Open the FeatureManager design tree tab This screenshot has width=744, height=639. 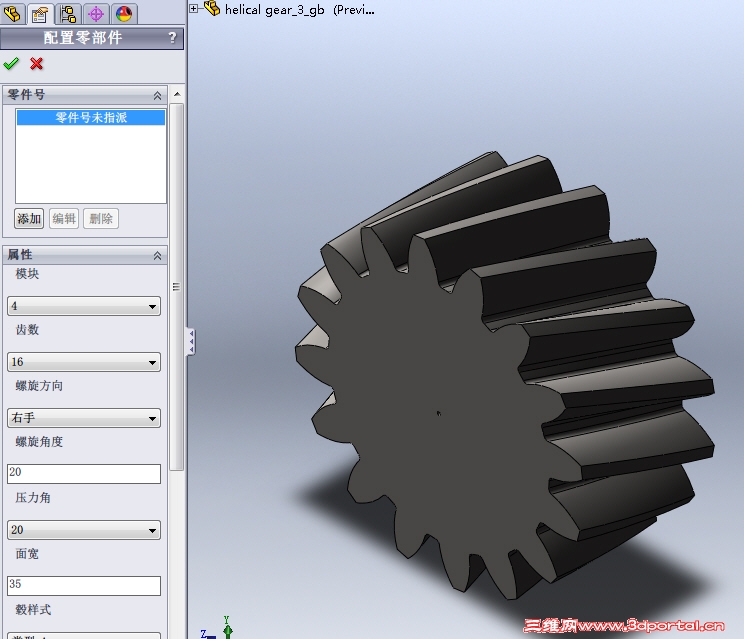(13, 13)
